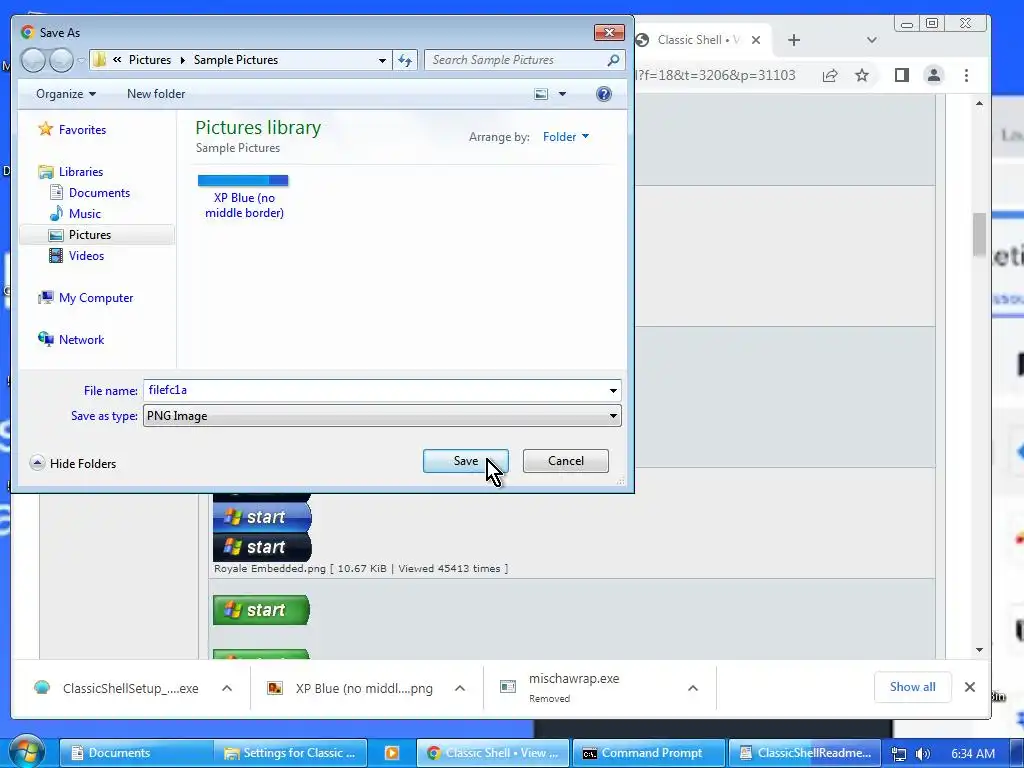Toggle Chrome side panel icon
The height and width of the screenshot is (768, 1024).
(x=901, y=75)
